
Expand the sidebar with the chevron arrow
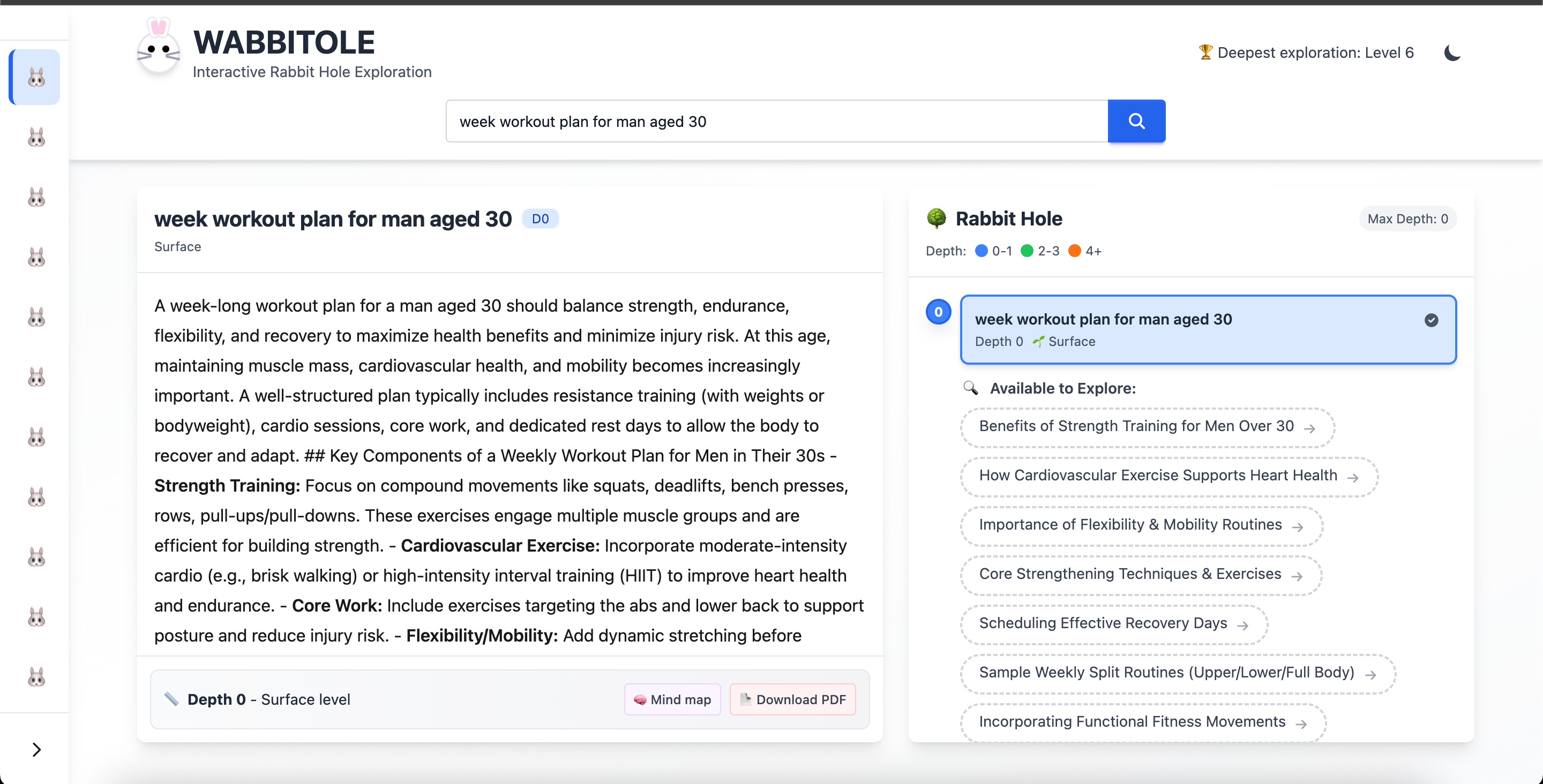coord(36,749)
